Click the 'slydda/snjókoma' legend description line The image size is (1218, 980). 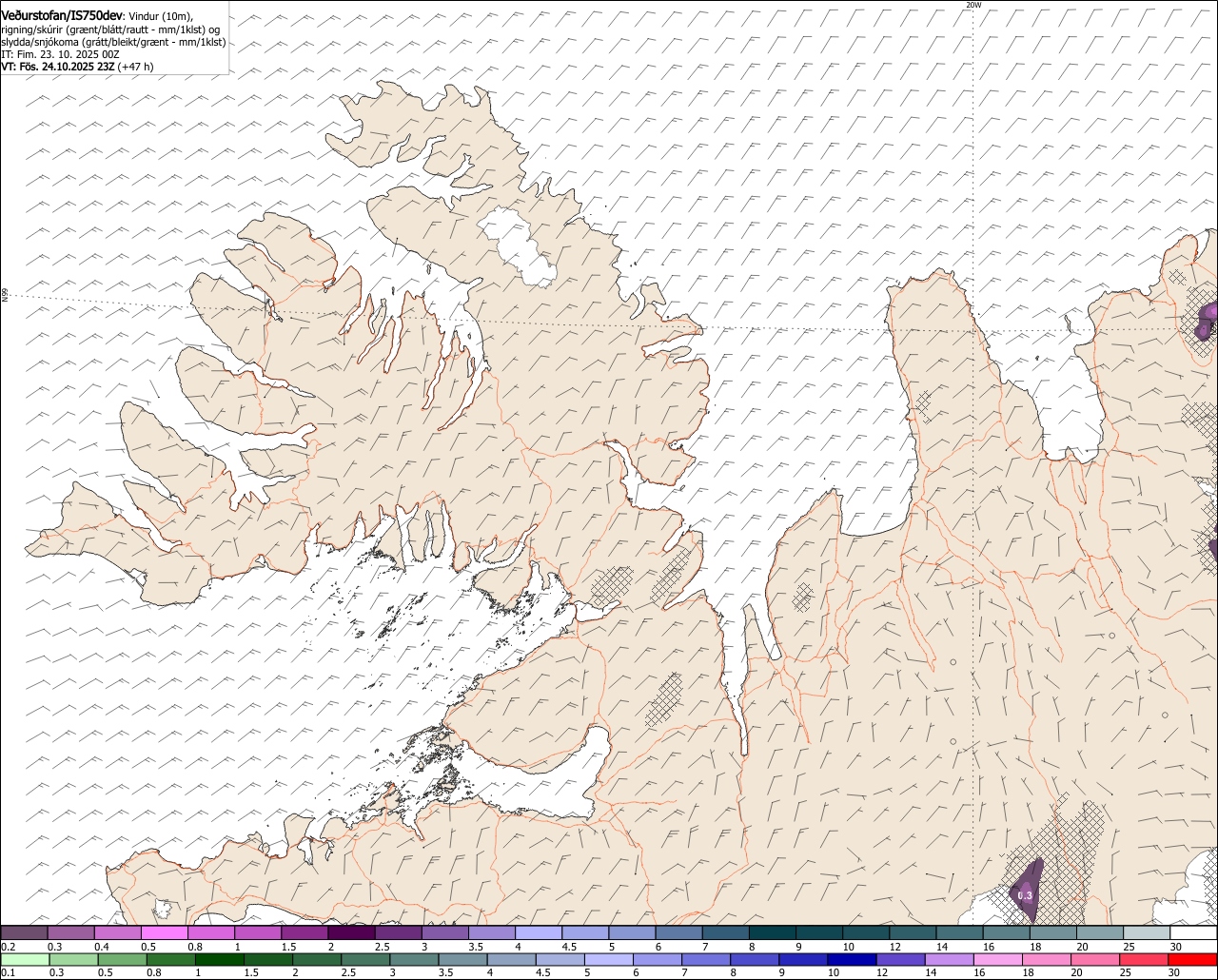coord(112,42)
